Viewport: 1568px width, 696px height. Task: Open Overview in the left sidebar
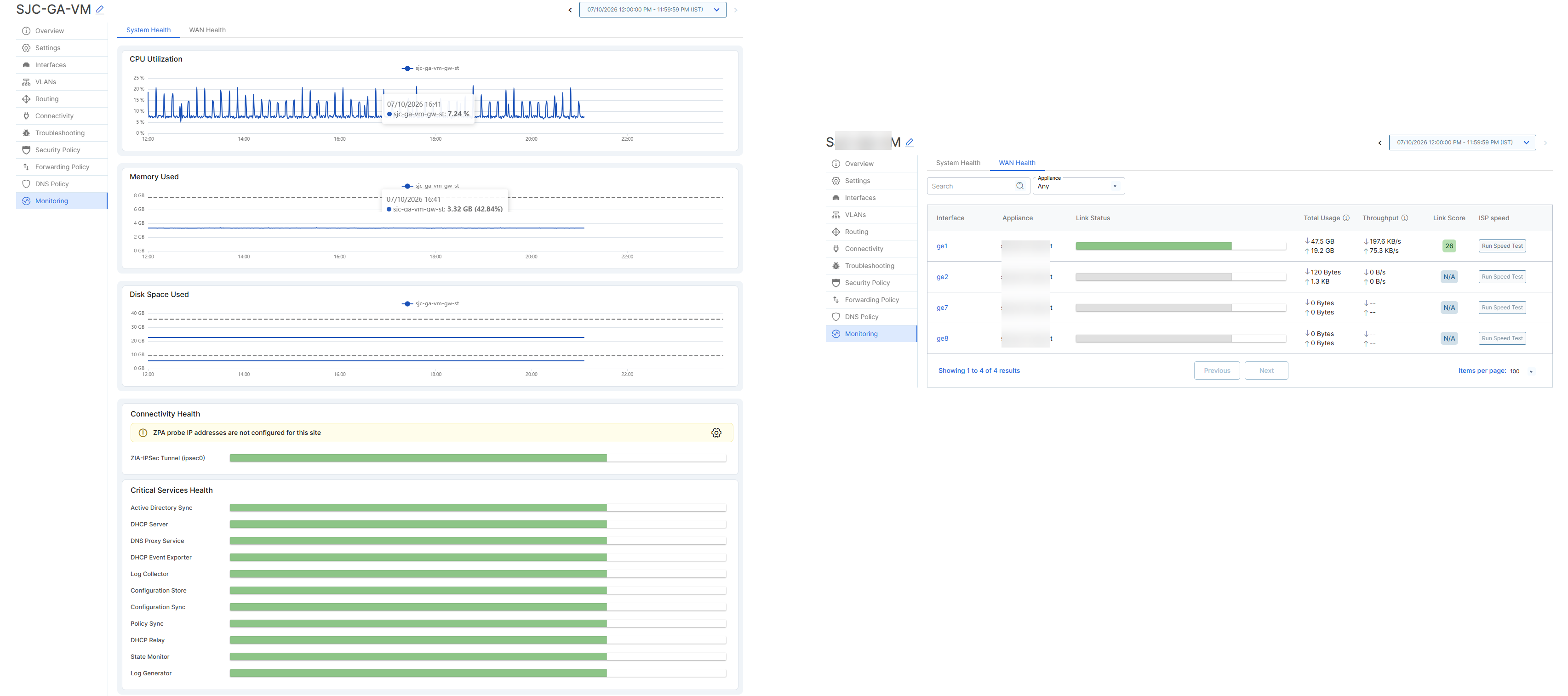click(62, 31)
